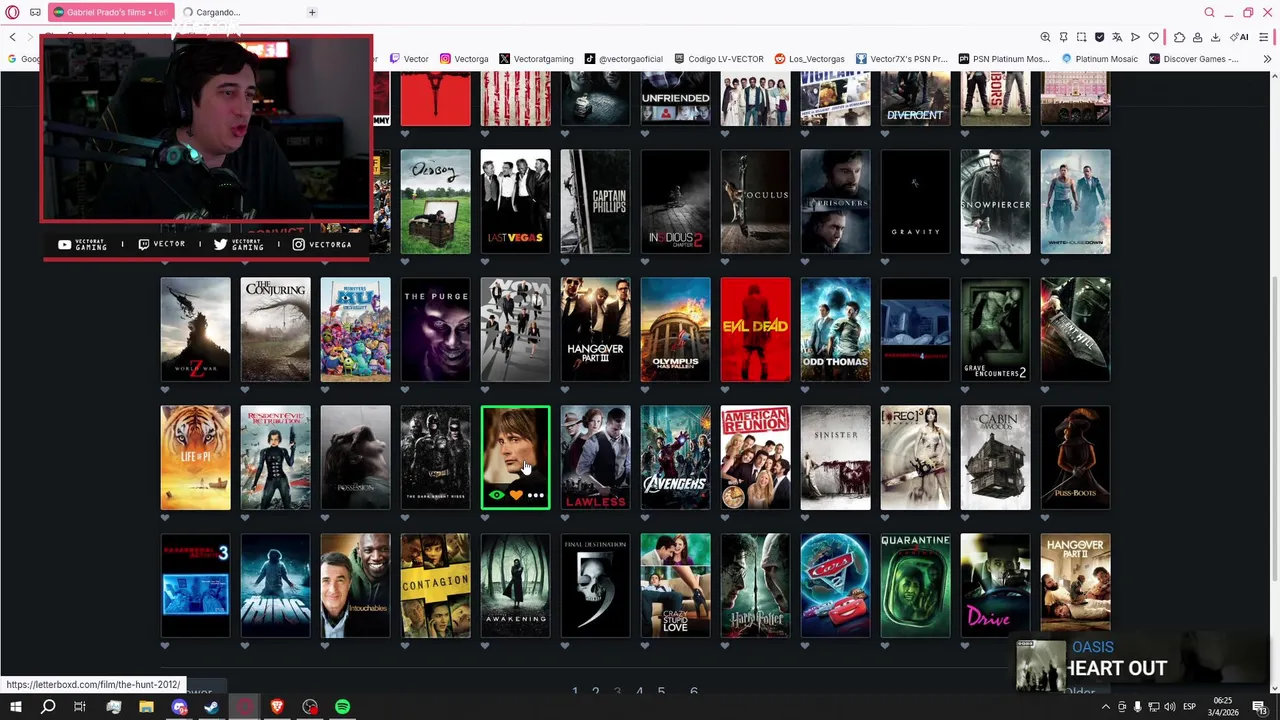The width and height of the screenshot is (1280, 720).
Task: Open the Contagion poster
Action: pyautogui.click(x=435, y=586)
